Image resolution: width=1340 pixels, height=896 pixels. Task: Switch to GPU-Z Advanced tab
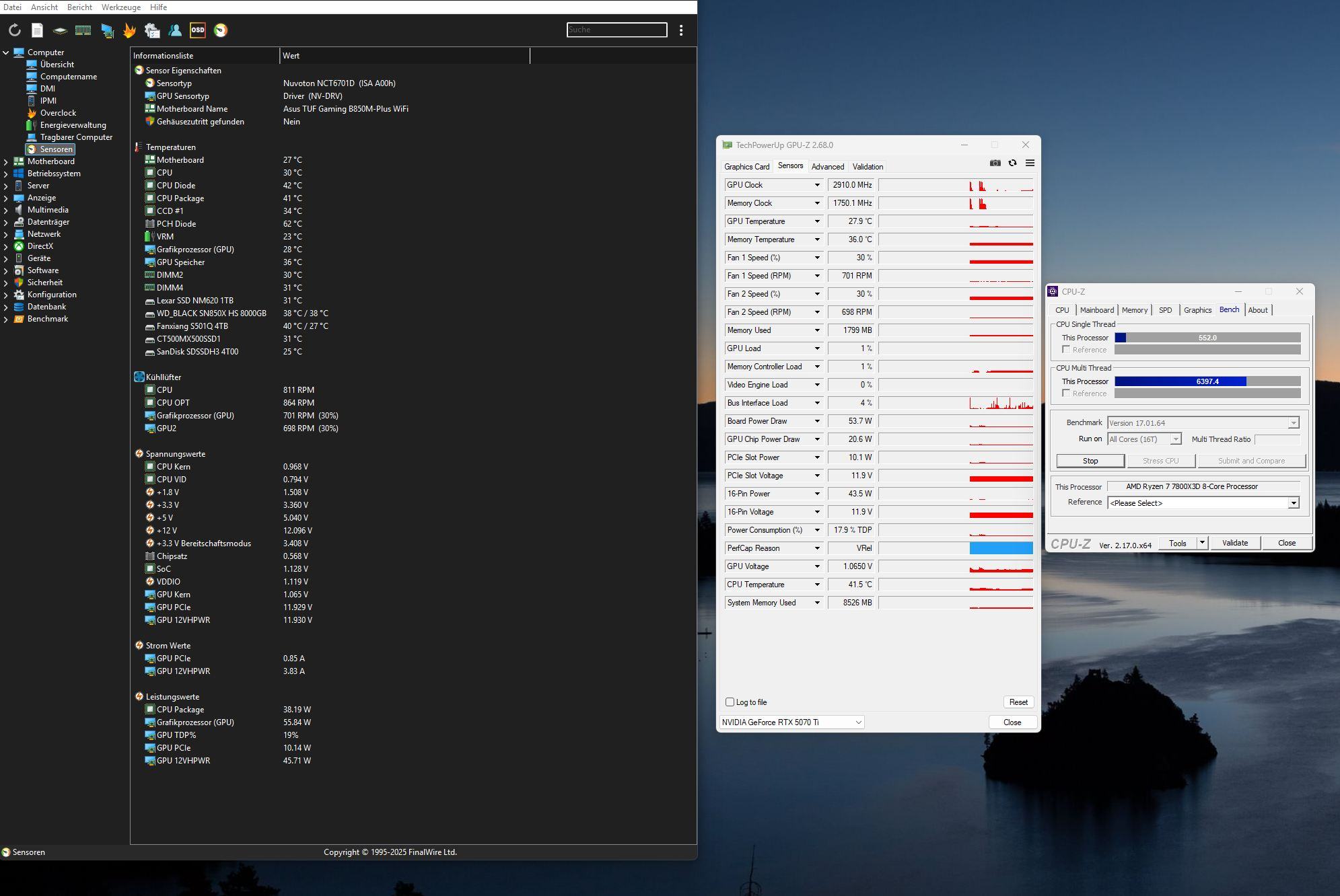(x=827, y=167)
